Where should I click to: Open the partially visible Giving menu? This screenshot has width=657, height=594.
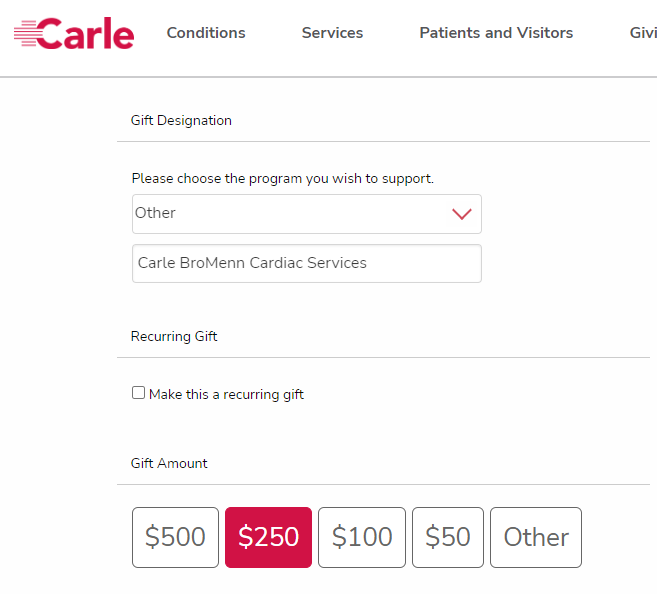(x=642, y=33)
